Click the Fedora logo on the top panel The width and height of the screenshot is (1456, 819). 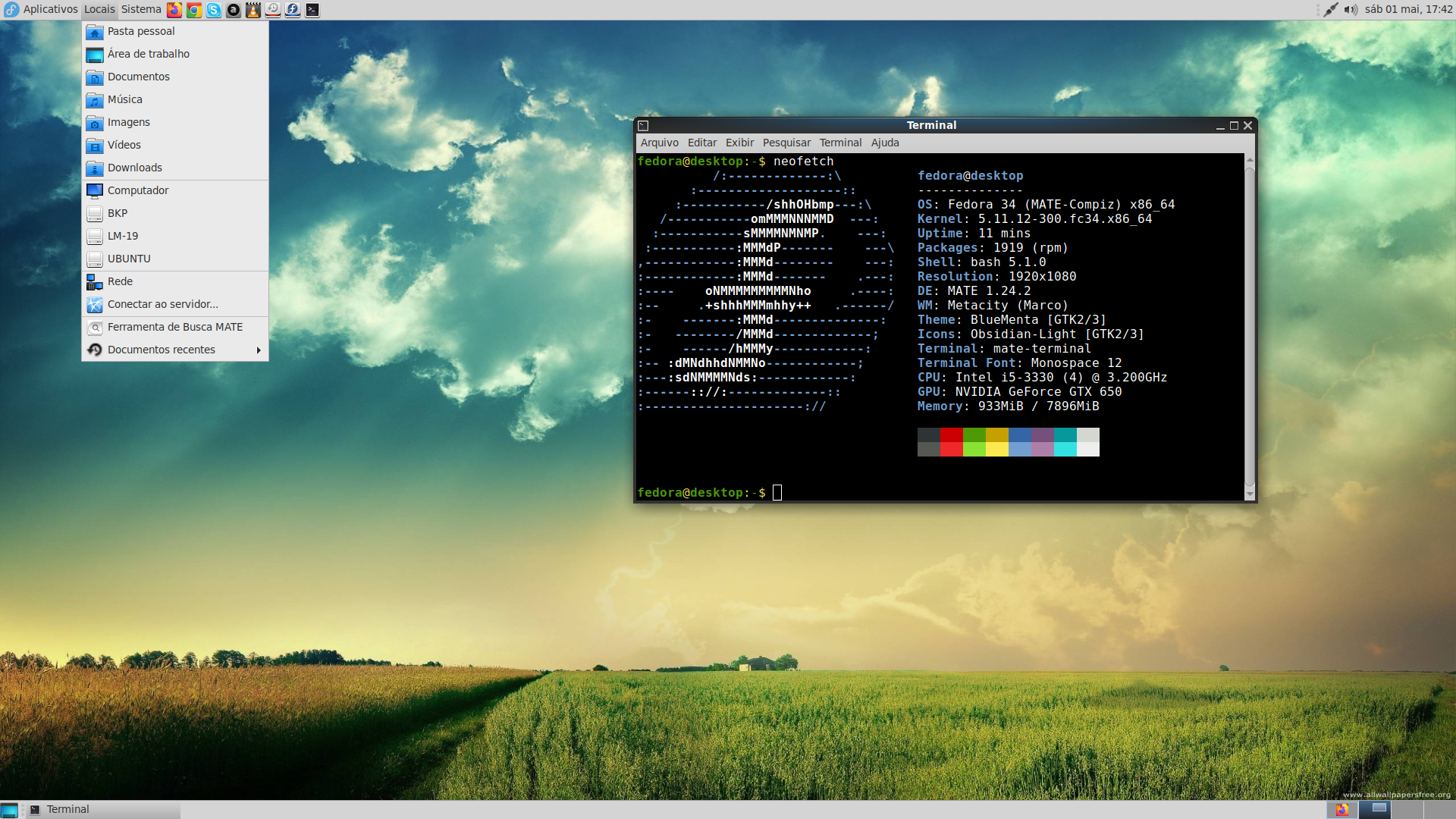pyautogui.click(x=11, y=10)
